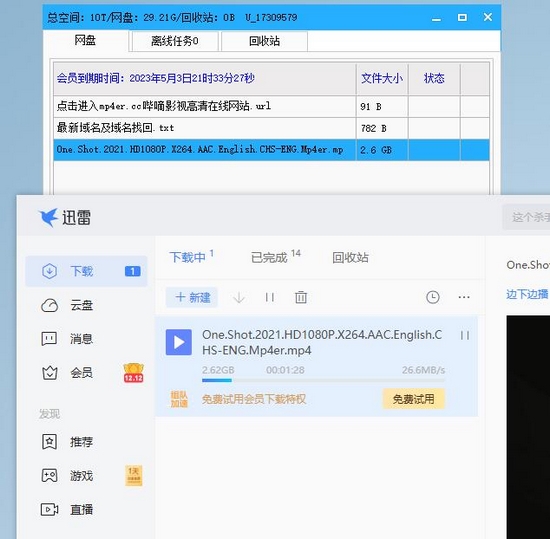Click the trash delete icon in toolbar
Image resolution: width=550 pixels, height=539 pixels.
(301, 297)
